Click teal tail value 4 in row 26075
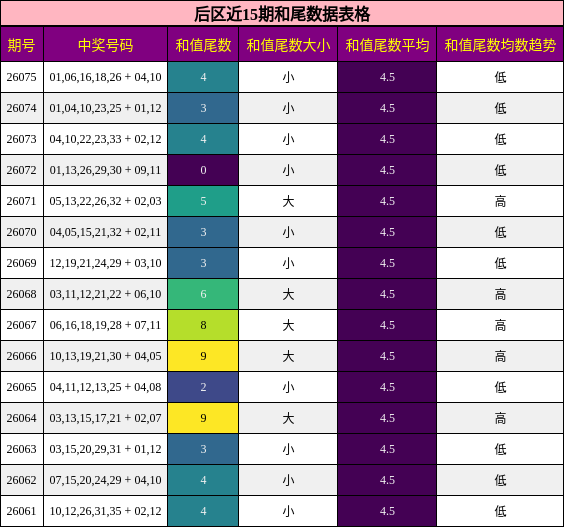Viewport: 564px width, 527px height. [x=203, y=77]
